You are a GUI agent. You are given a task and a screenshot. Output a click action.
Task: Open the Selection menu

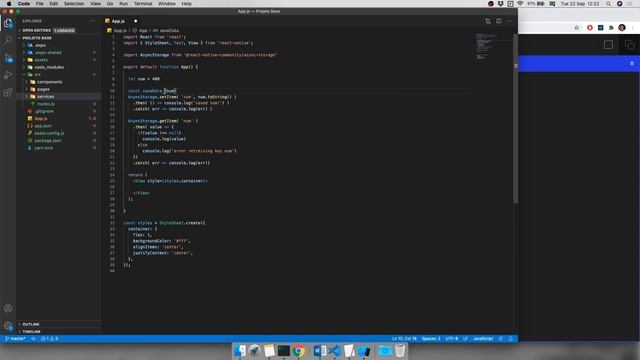(x=73, y=4)
